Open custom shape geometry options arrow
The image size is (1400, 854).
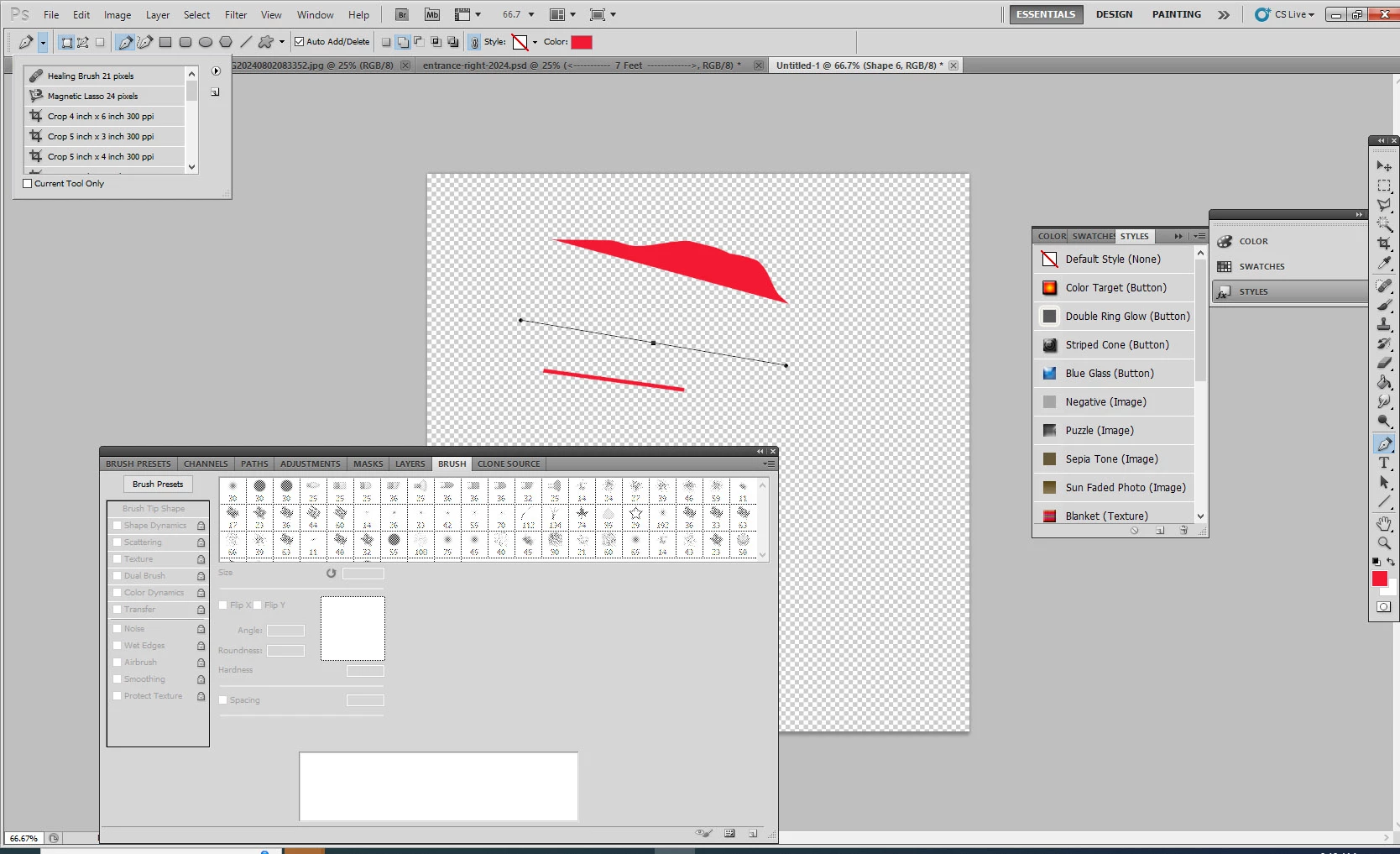coord(282,42)
